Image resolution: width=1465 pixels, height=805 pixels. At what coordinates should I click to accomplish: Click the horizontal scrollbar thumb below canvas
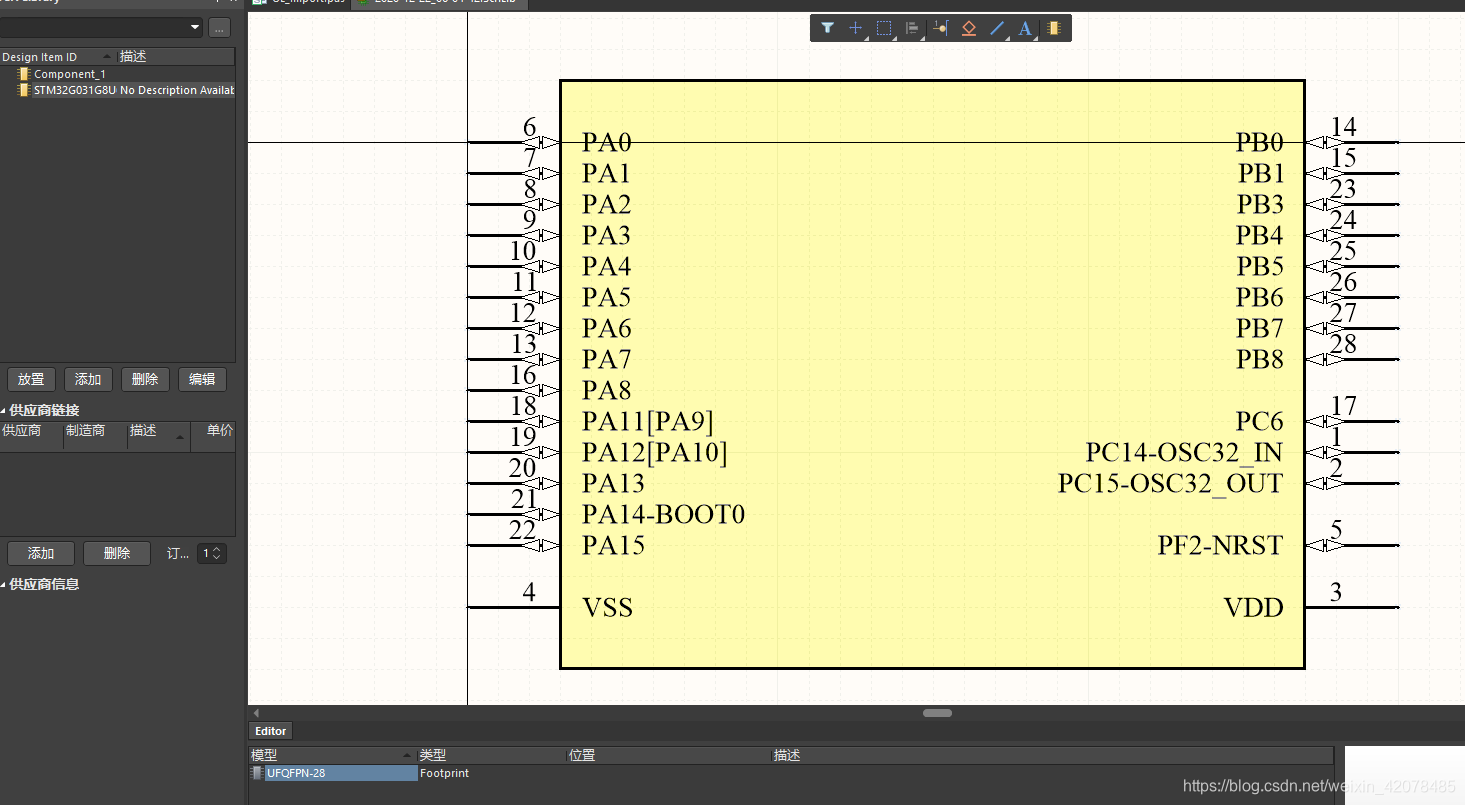click(937, 713)
